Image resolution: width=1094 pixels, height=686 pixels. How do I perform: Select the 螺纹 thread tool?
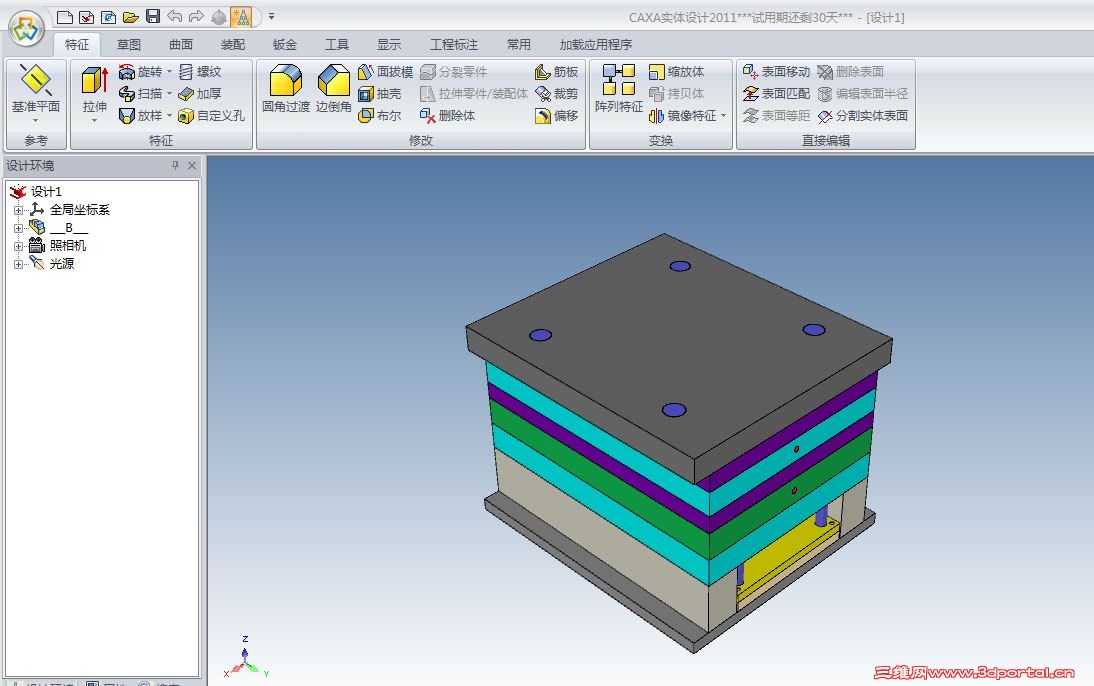[200, 72]
